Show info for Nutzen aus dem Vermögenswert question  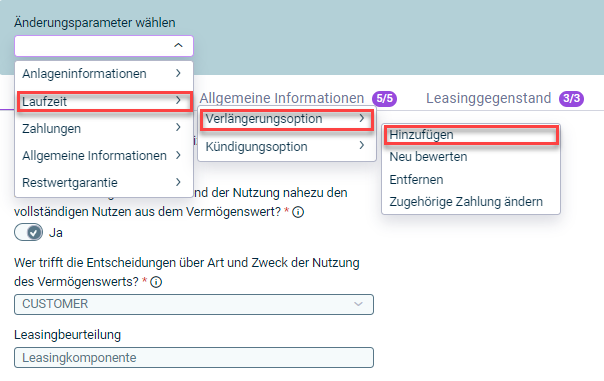tap(298, 212)
